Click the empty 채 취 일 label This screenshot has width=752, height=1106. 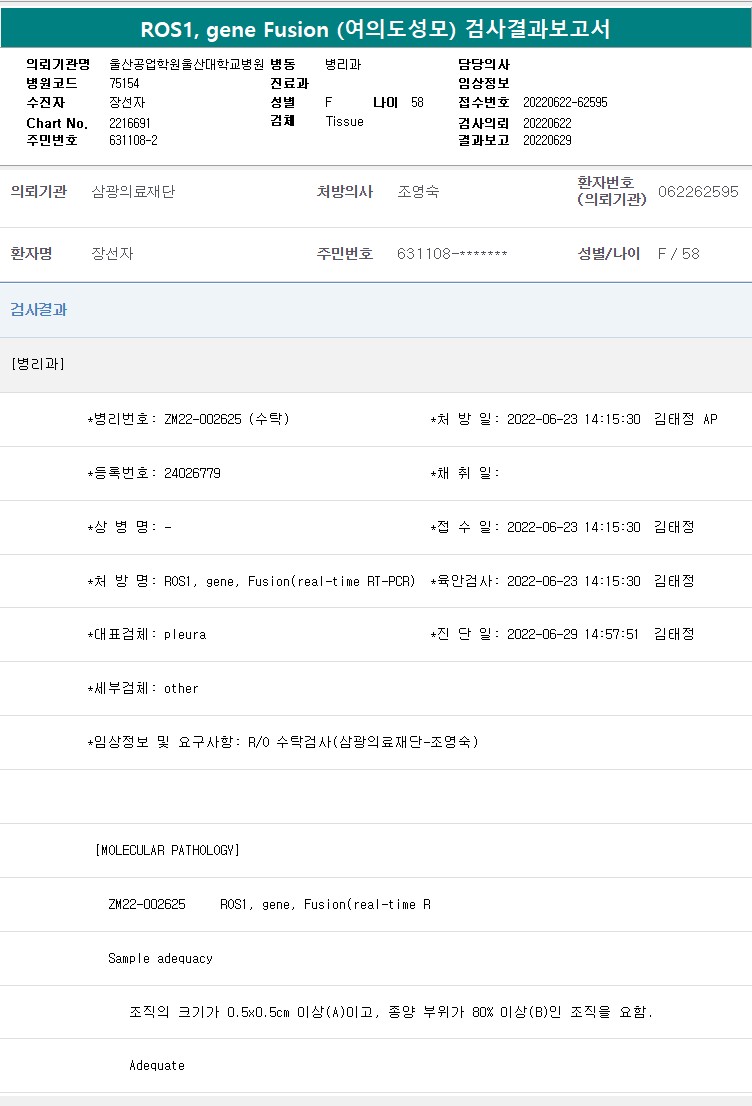[x=465, y=473]
